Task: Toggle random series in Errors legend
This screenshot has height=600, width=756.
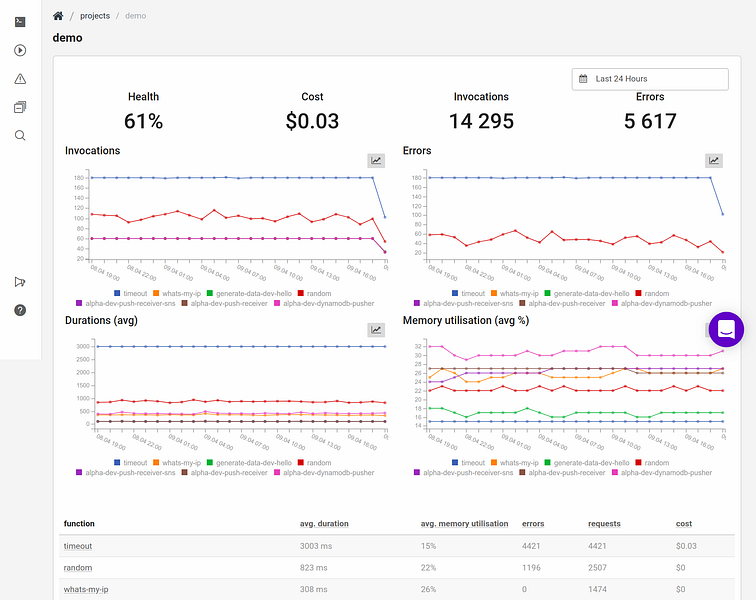Action: [x=652, y=293]
